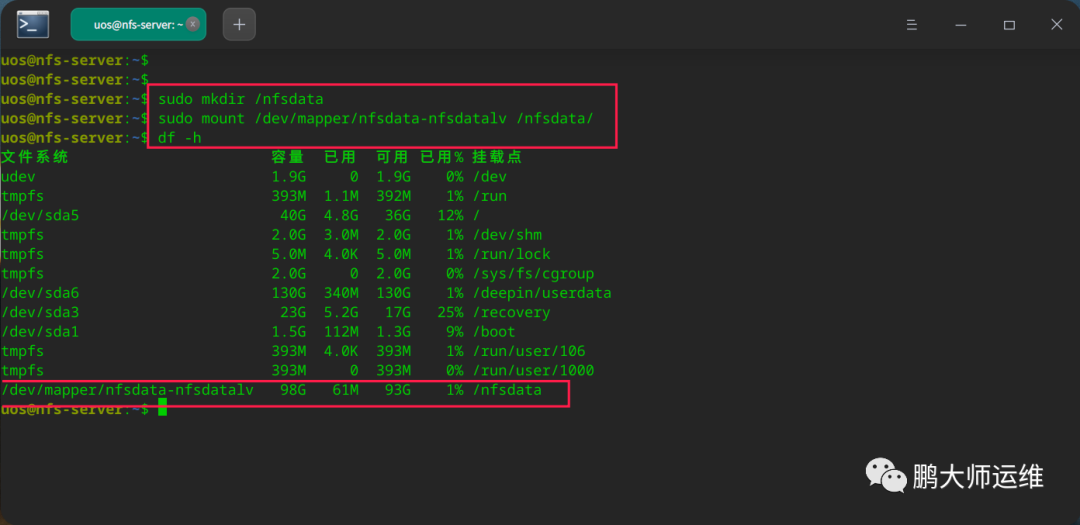The image size is (1080, 525).
Task: Click the 'sudo mount /dev/mapper/nfsdata-nfsdatalv' command line
Action: click(375, 119)
